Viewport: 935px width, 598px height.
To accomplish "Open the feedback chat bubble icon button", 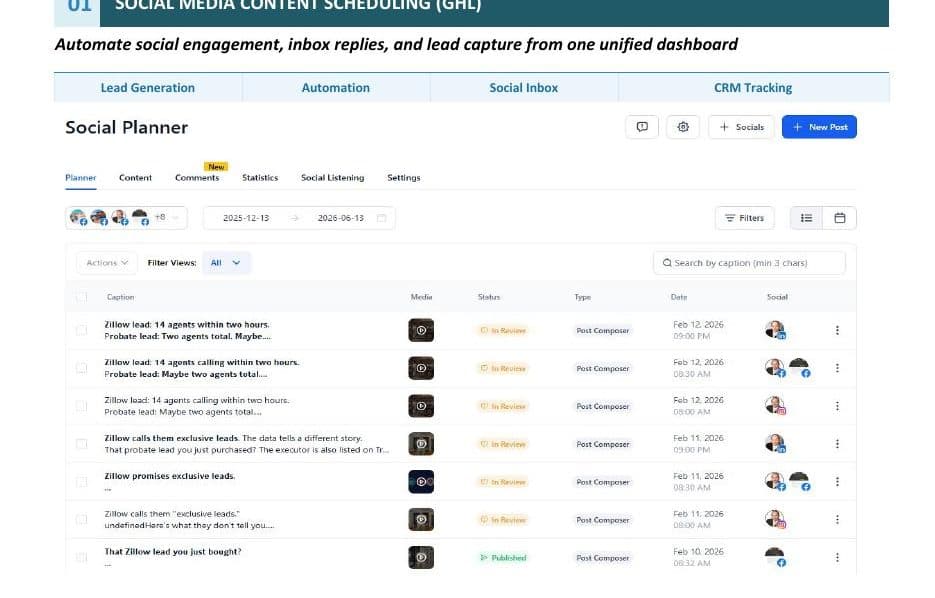I will point(642,127).
